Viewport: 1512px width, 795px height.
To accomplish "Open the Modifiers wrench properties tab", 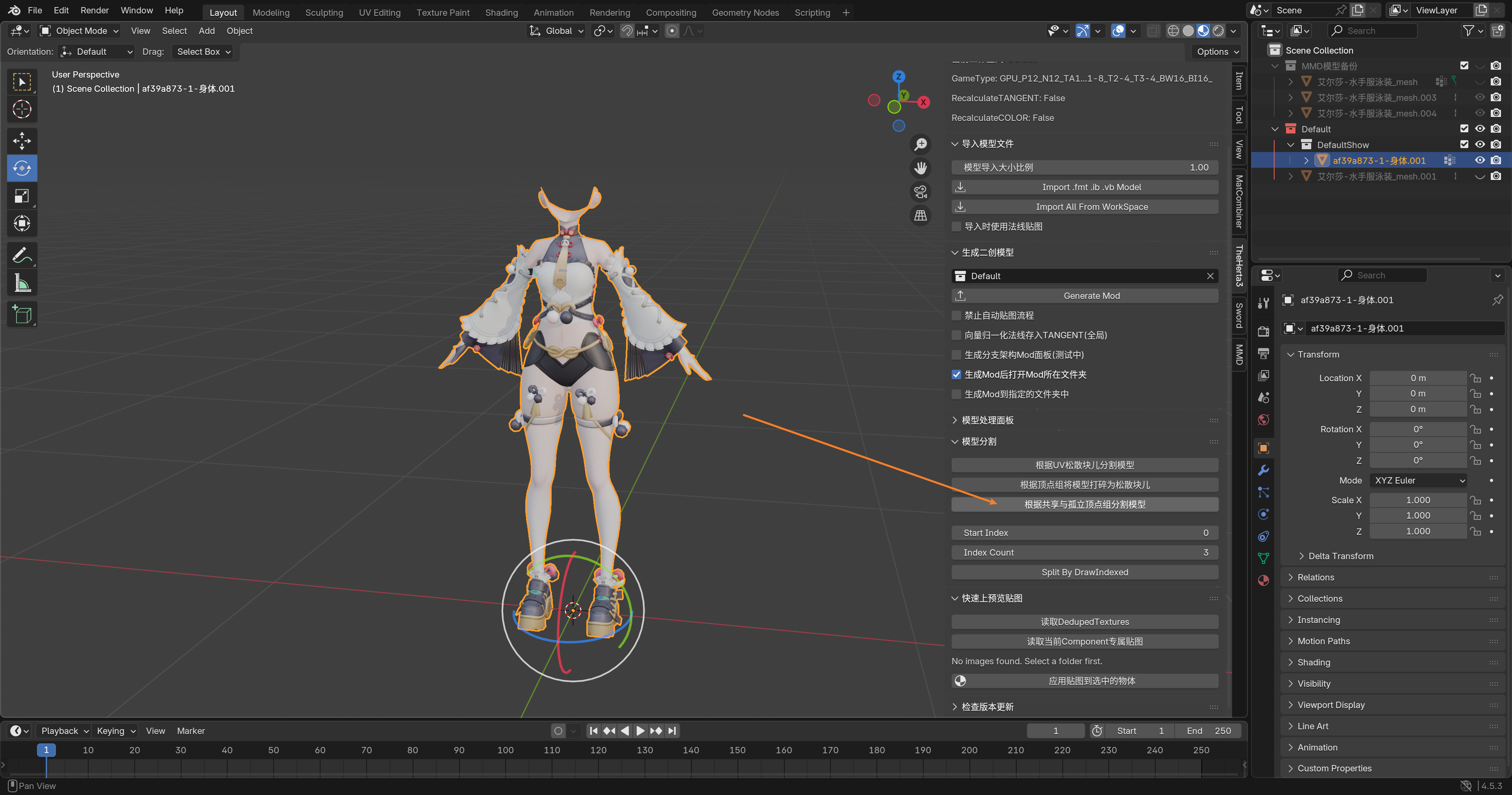I will [x=1264, y=470].
